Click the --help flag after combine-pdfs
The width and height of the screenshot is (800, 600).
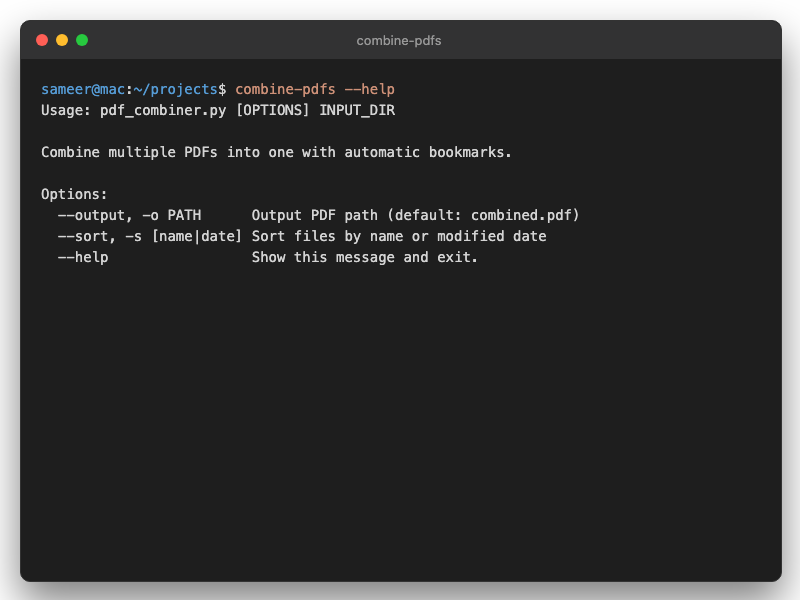click(x=372, y=89)
